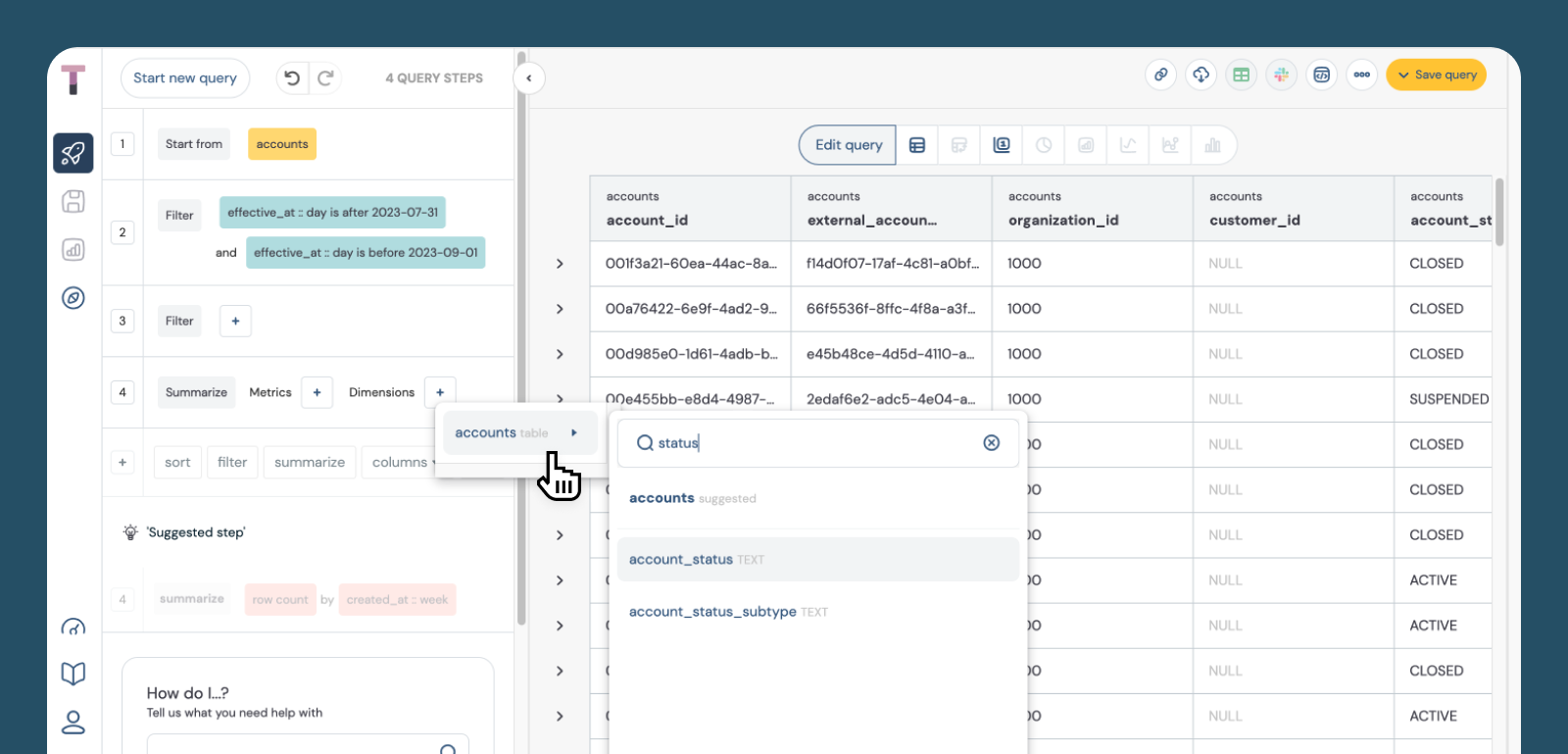The width and height of the screenshot is (1568, 754).
Task: Open the gauge icon in sidebar
Action: pyautogui.click(x=73, y=627)
